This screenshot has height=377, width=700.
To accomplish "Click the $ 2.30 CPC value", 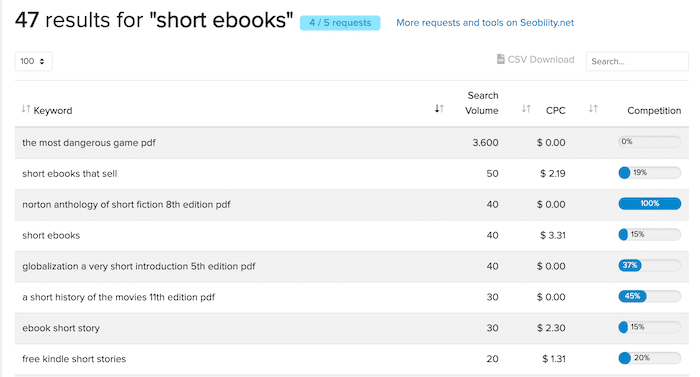I will [551, 328].
